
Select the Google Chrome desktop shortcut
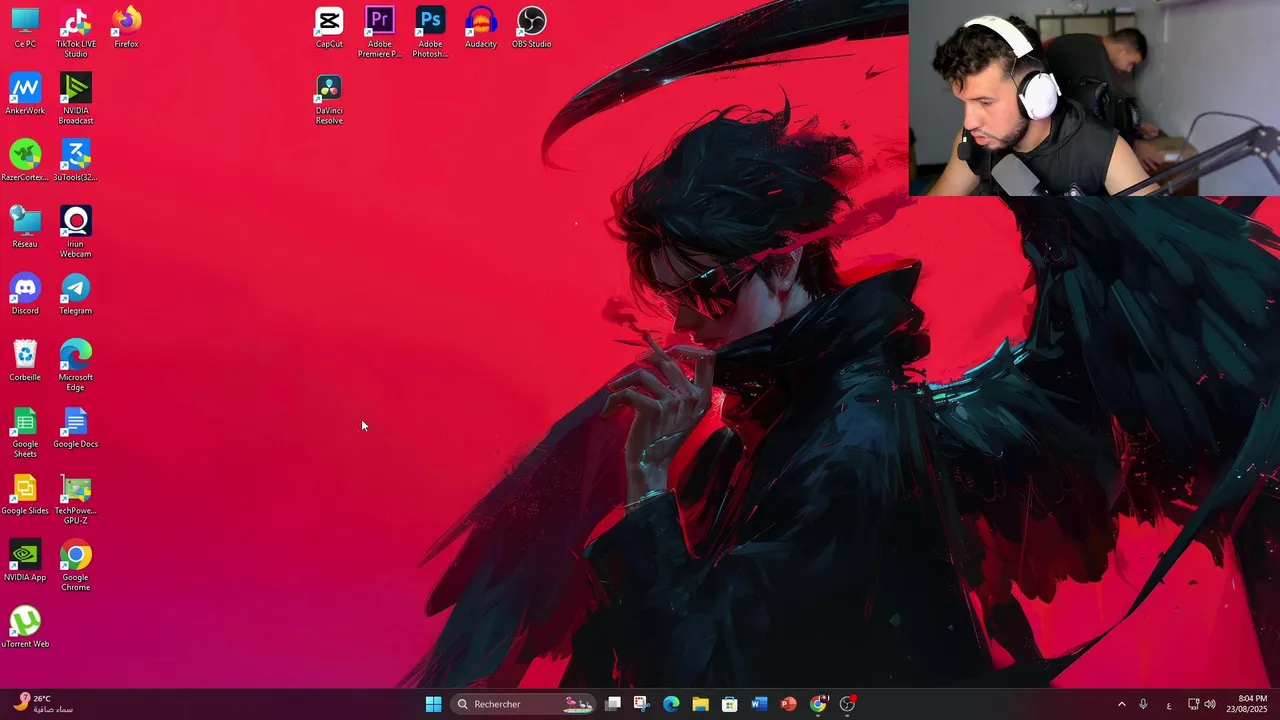pyautogui.click(x=76, y=565)
